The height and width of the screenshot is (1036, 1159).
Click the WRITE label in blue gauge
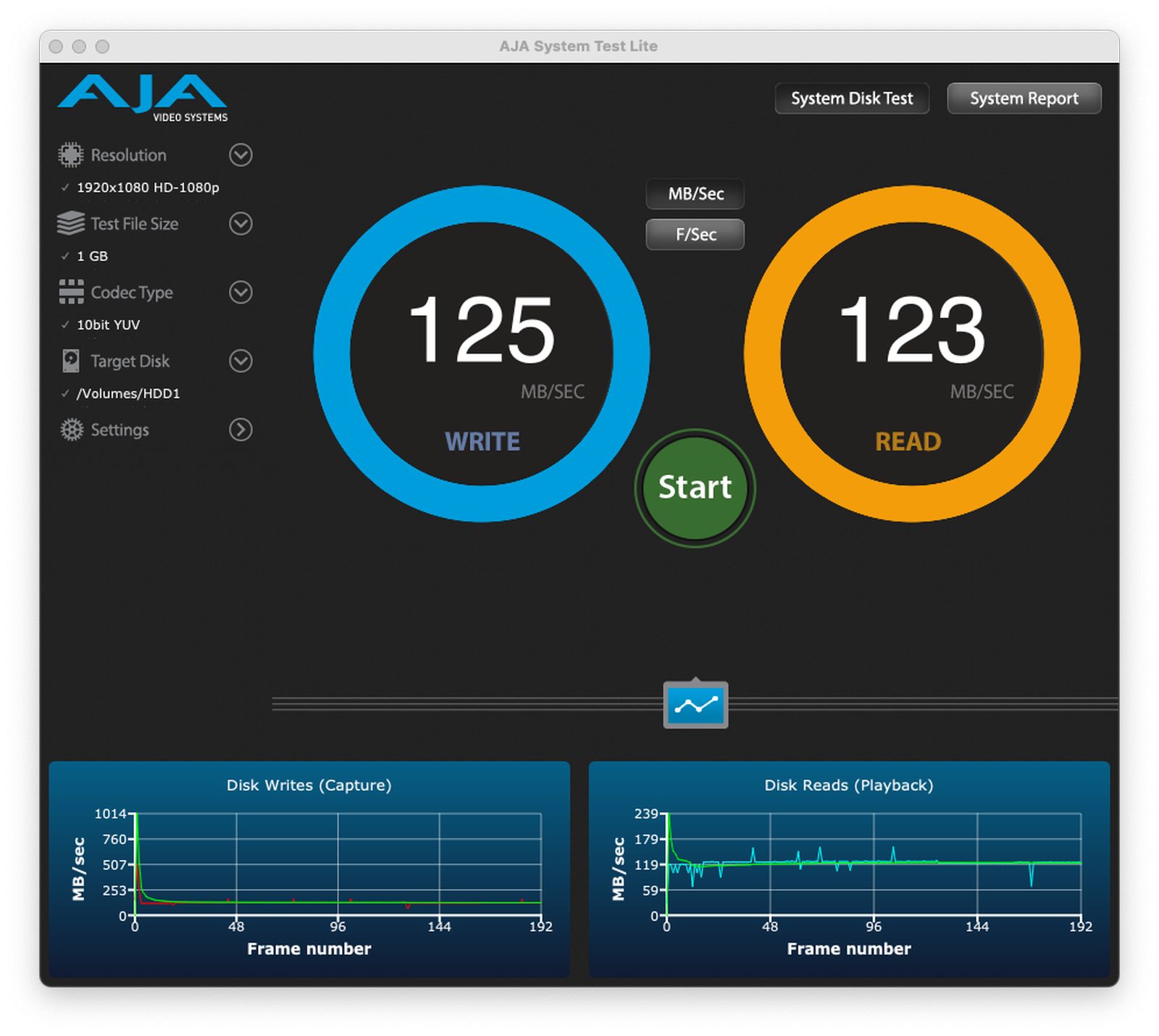click(482, 442)
